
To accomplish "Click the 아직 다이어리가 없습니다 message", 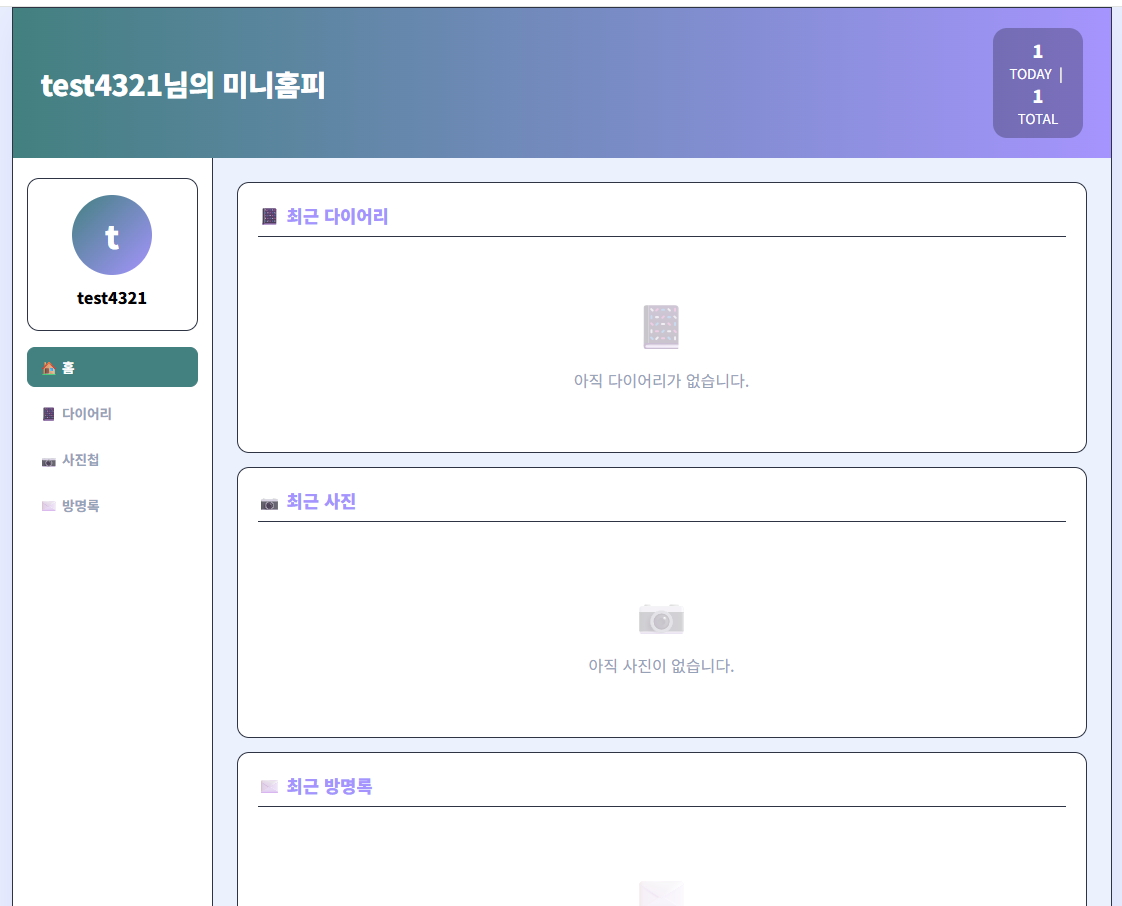I will point(661,381).
